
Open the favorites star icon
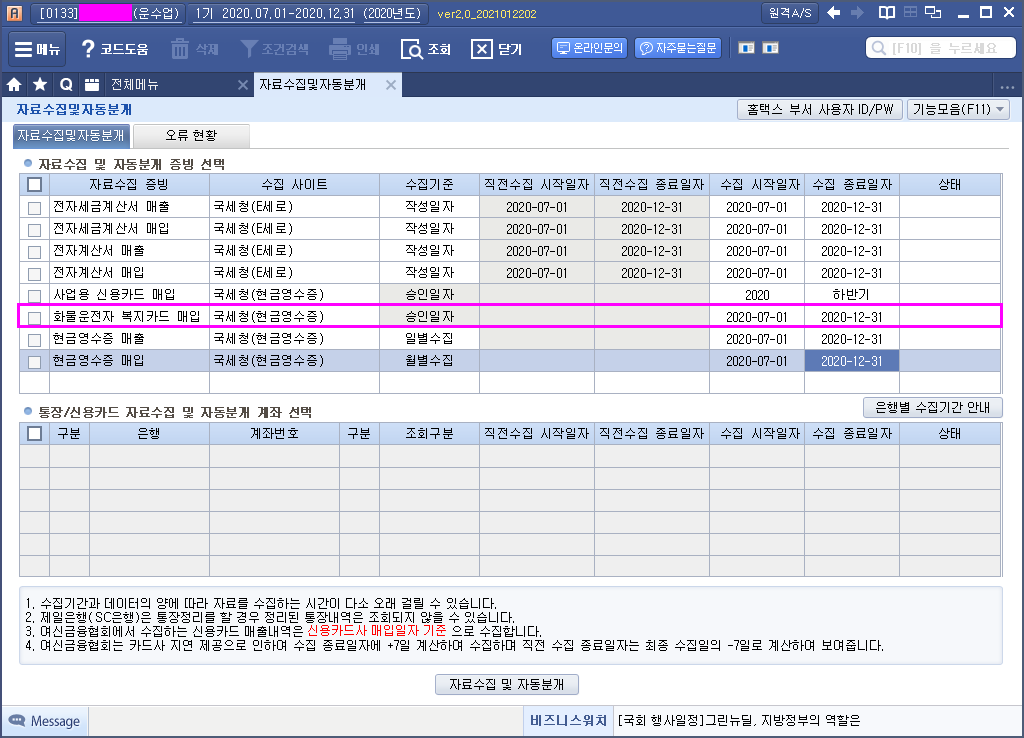click(x=40, y=85)
